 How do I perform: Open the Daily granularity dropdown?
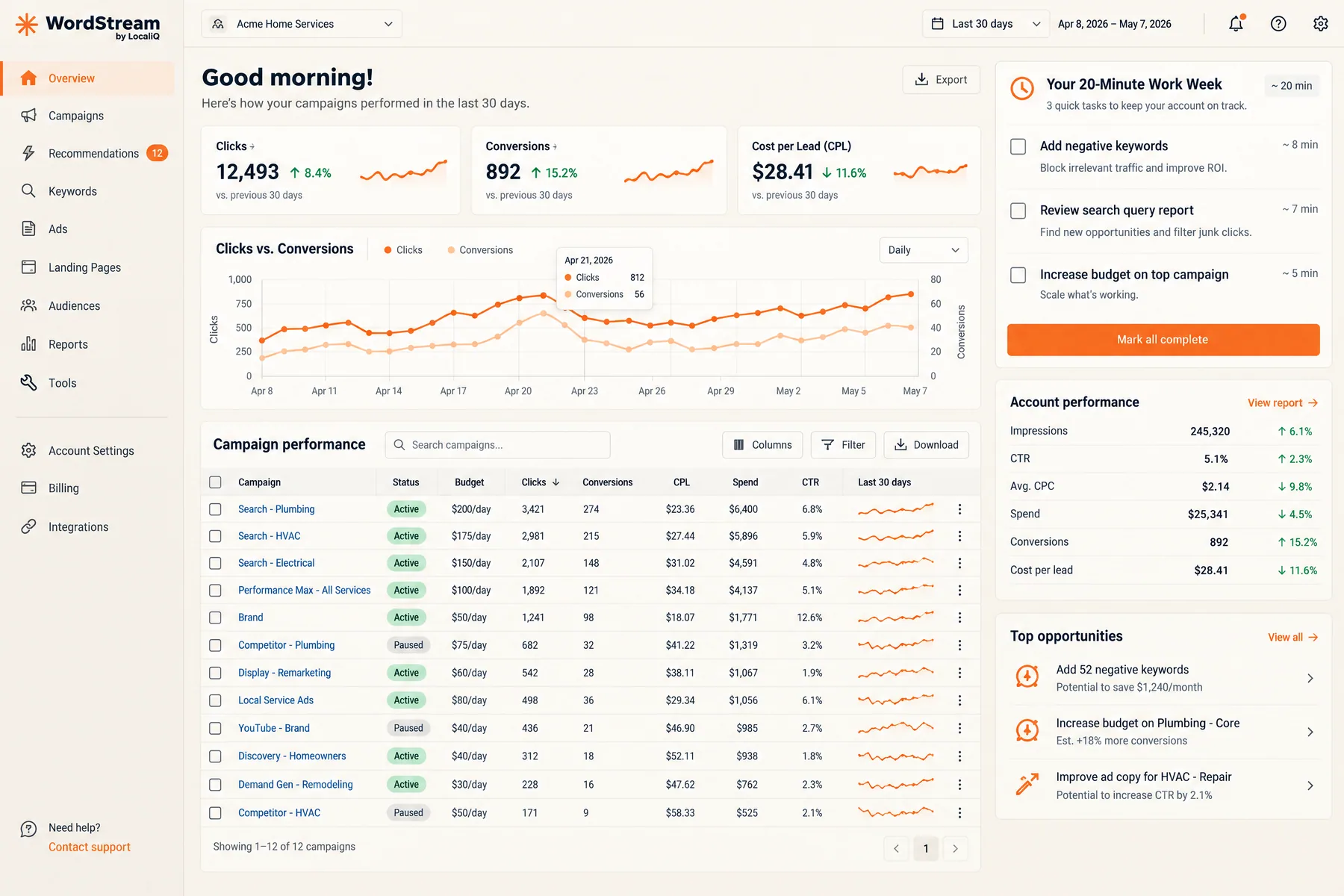[923, 250]
